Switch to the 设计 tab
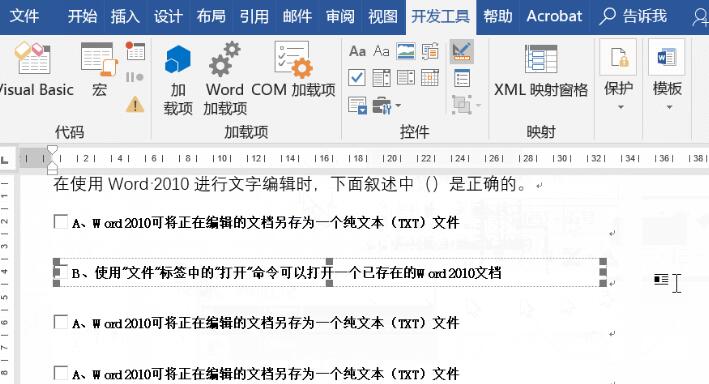 [168, 16]
